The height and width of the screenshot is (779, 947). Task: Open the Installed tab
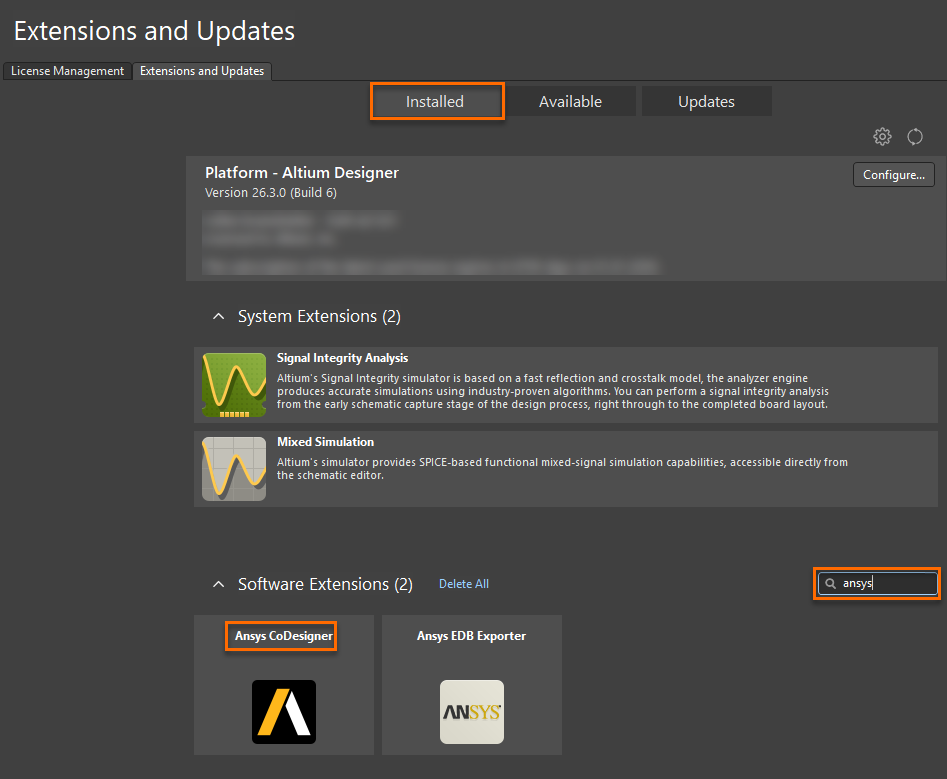(435, 101)
